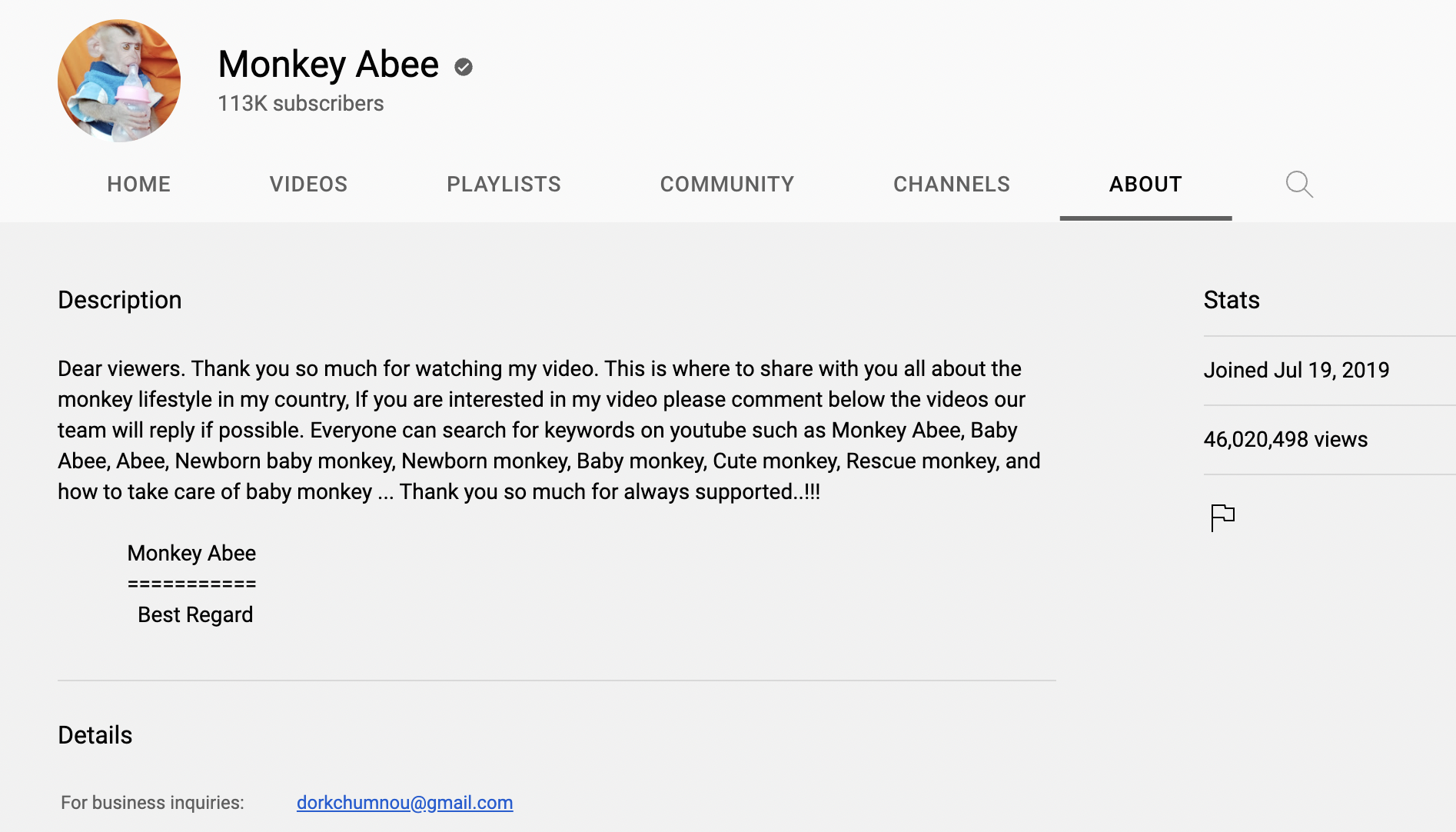Open the dorkchumnou@gmail.com email link

404,803
